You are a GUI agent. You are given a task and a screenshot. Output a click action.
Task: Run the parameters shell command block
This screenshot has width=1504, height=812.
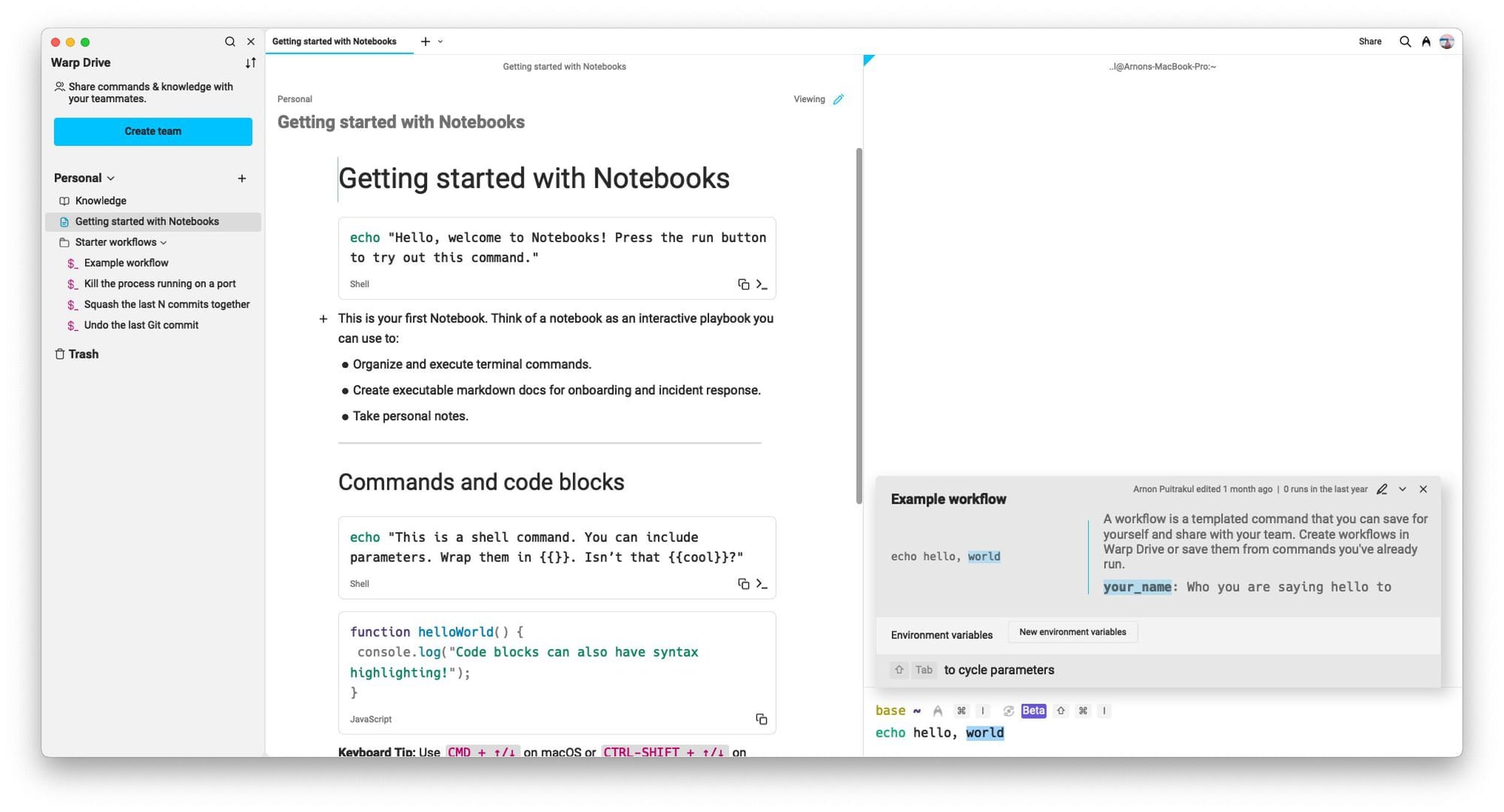762,584
